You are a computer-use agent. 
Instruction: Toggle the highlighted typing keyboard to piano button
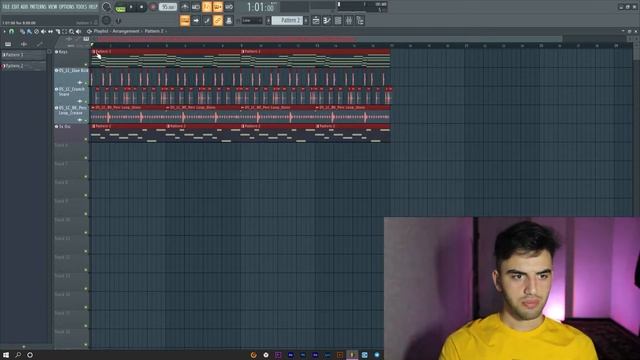185,20
